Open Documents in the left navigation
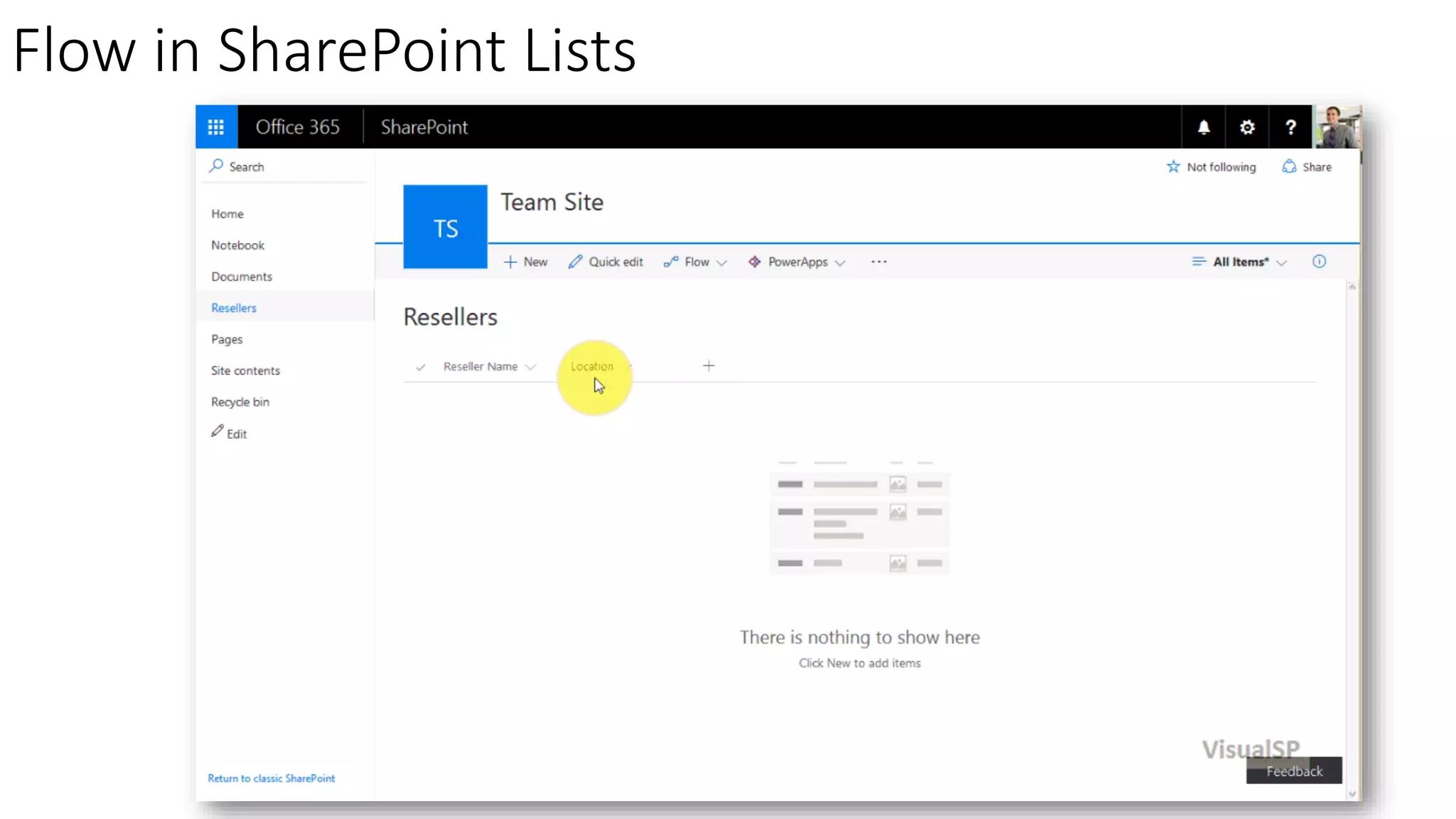This screenshot has width=1456, height=819. coord(242,277)
